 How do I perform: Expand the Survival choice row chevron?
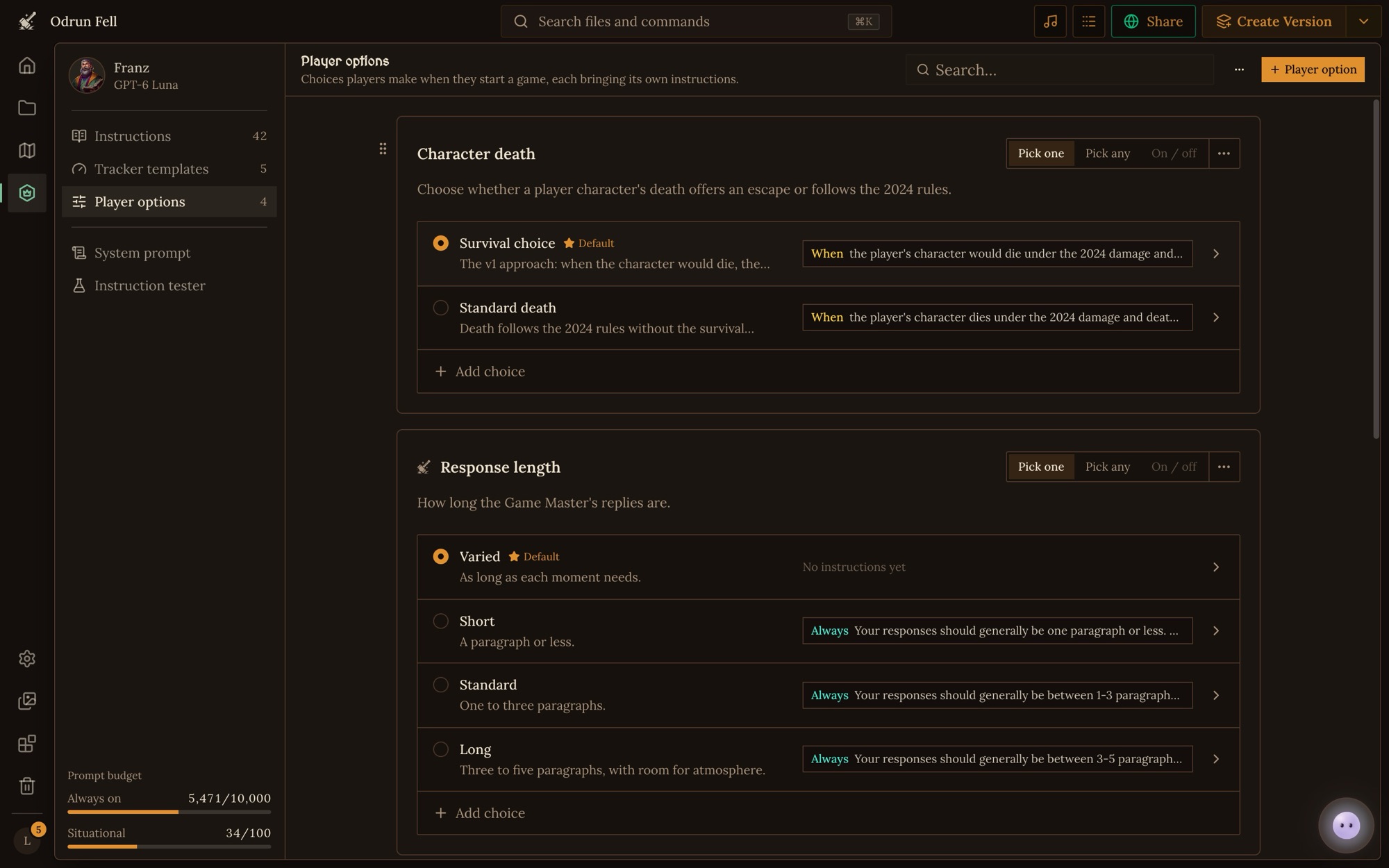(x=1216, y=254)
